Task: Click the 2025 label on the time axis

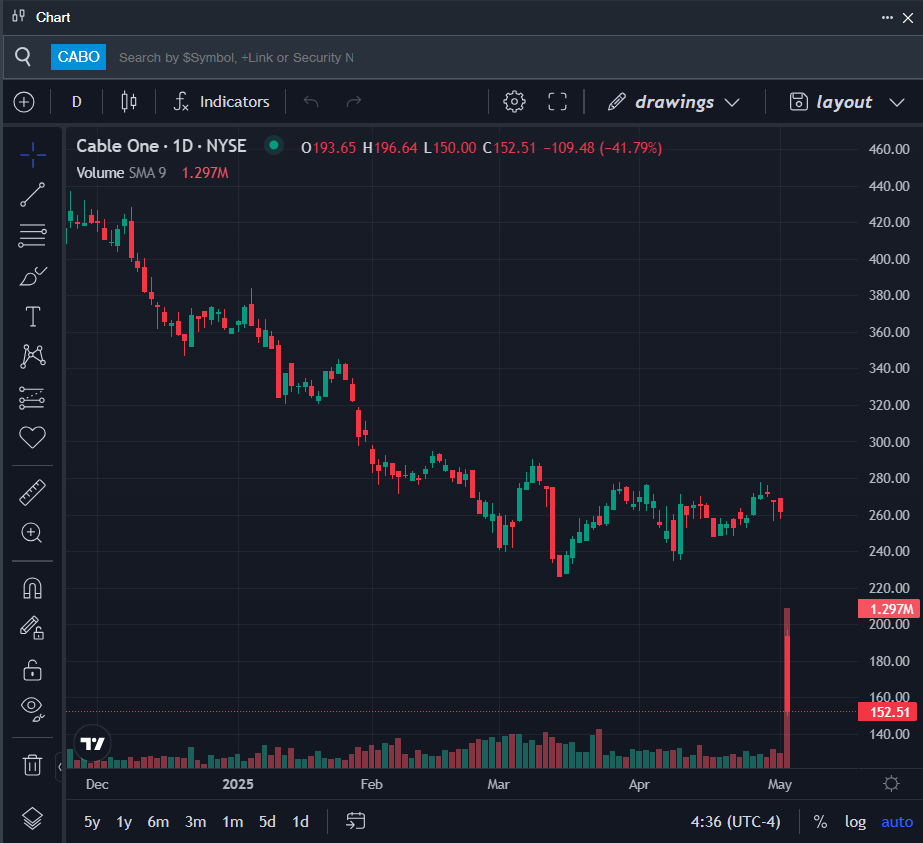Action: pyautogui.click(x=238, y=784)
